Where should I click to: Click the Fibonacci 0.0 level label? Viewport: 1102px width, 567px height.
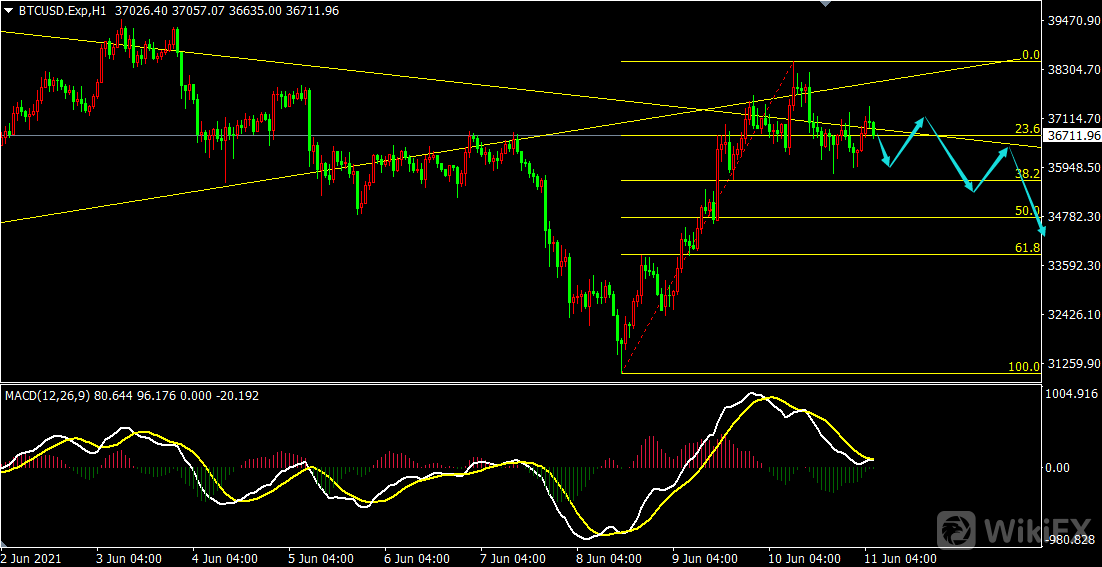coord(1029,55)
